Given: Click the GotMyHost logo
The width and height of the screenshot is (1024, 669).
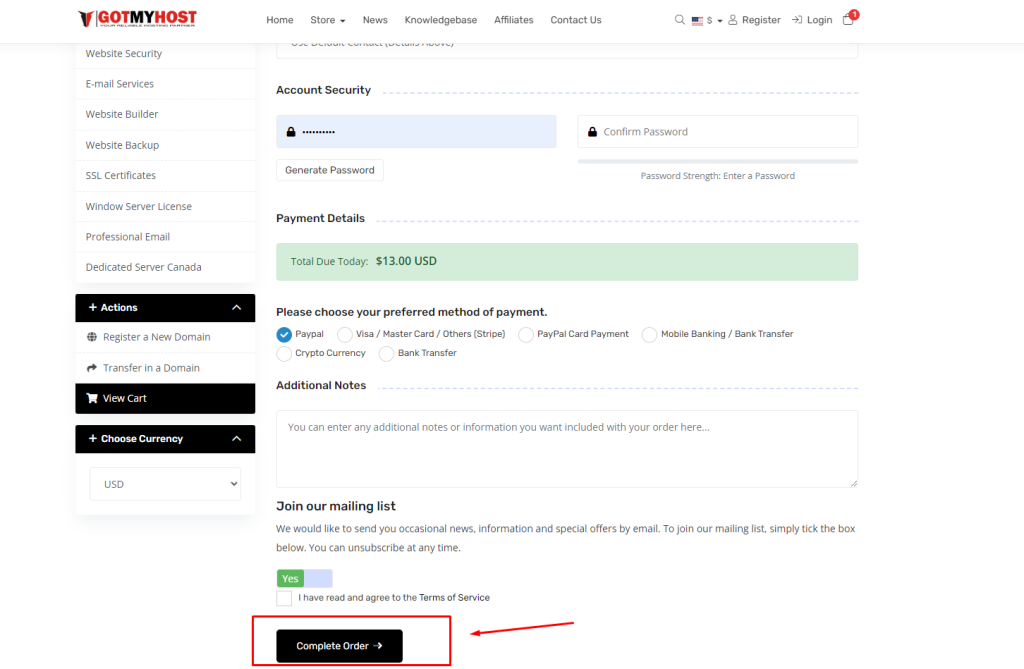Looking at the screenshot, I should 138,19.
